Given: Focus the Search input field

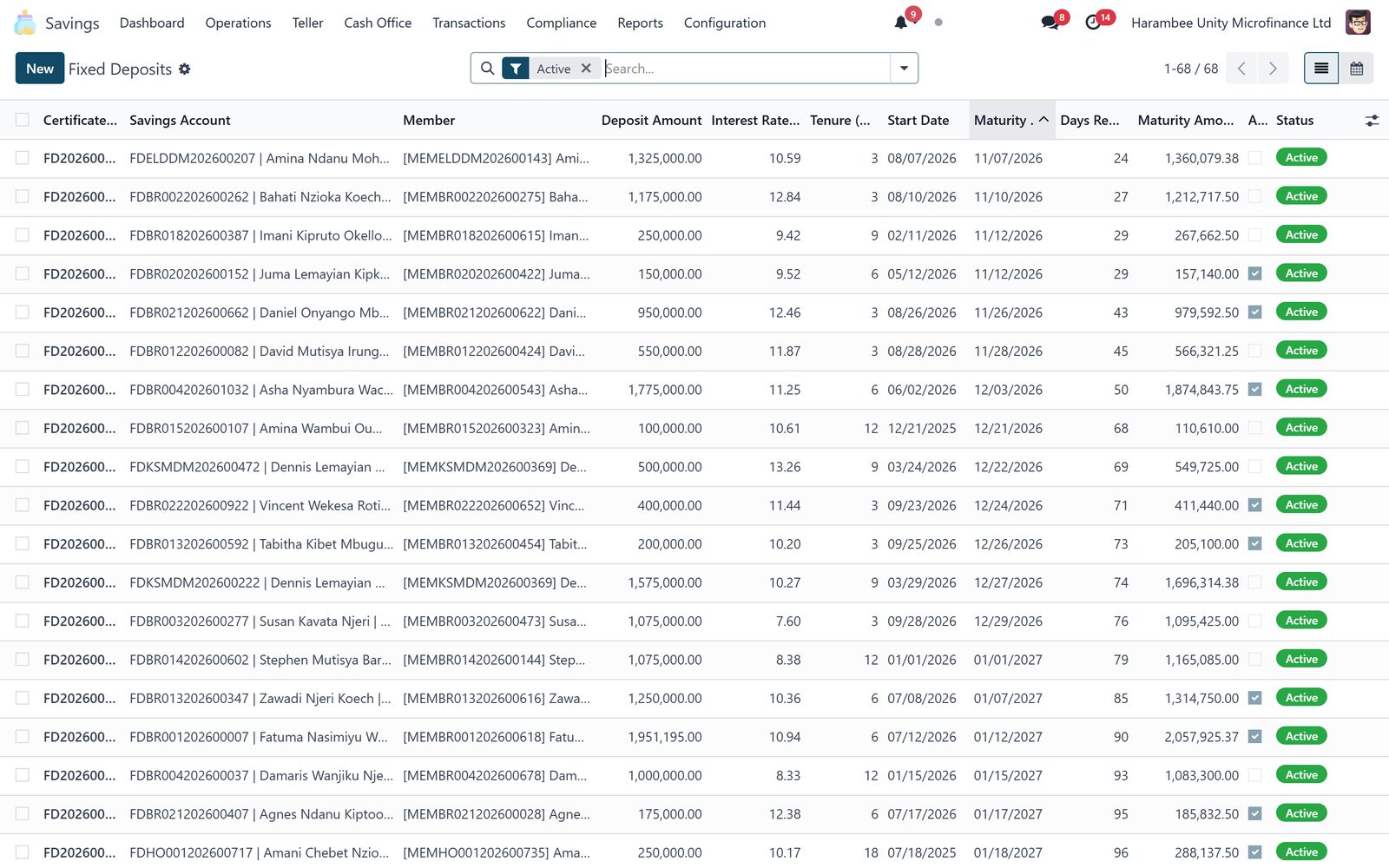Looking at the screenshot, I should pyautogui.click(x=745, y=69).
